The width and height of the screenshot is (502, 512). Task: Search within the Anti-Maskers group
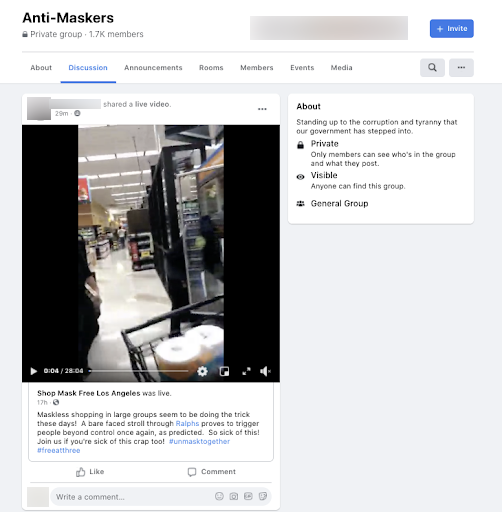coord(432,68)
